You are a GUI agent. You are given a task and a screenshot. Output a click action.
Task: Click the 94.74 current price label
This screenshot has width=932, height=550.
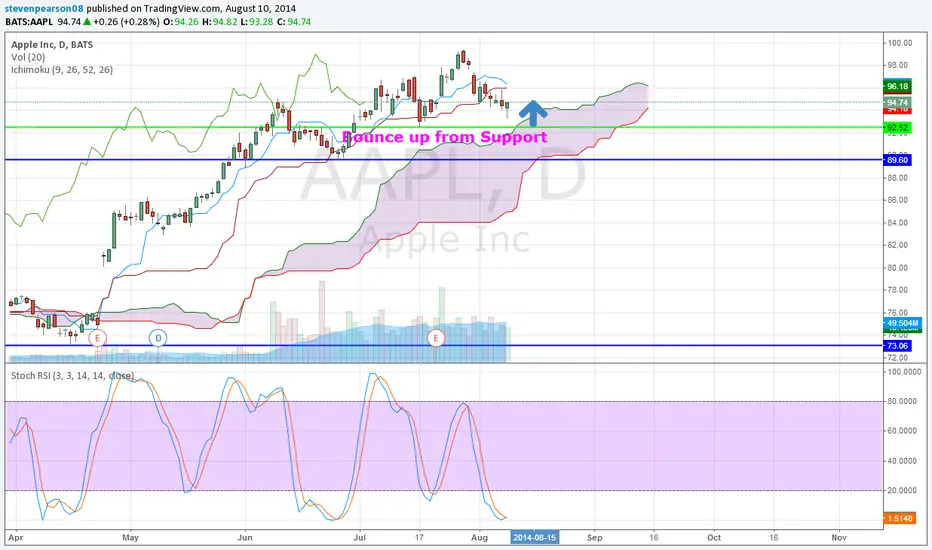pyautogui.click(x=897, y=103)
